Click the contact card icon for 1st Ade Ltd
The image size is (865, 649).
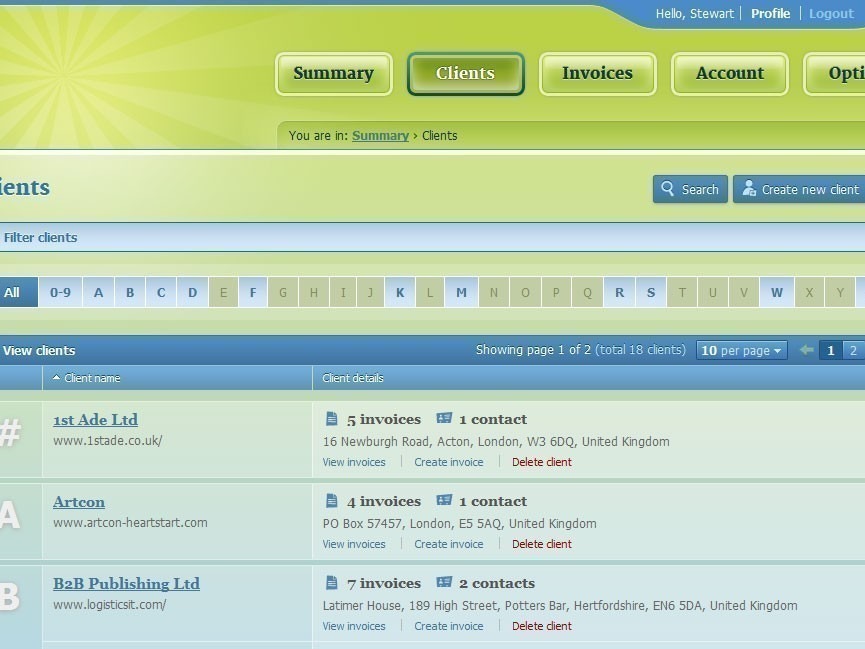444,419
